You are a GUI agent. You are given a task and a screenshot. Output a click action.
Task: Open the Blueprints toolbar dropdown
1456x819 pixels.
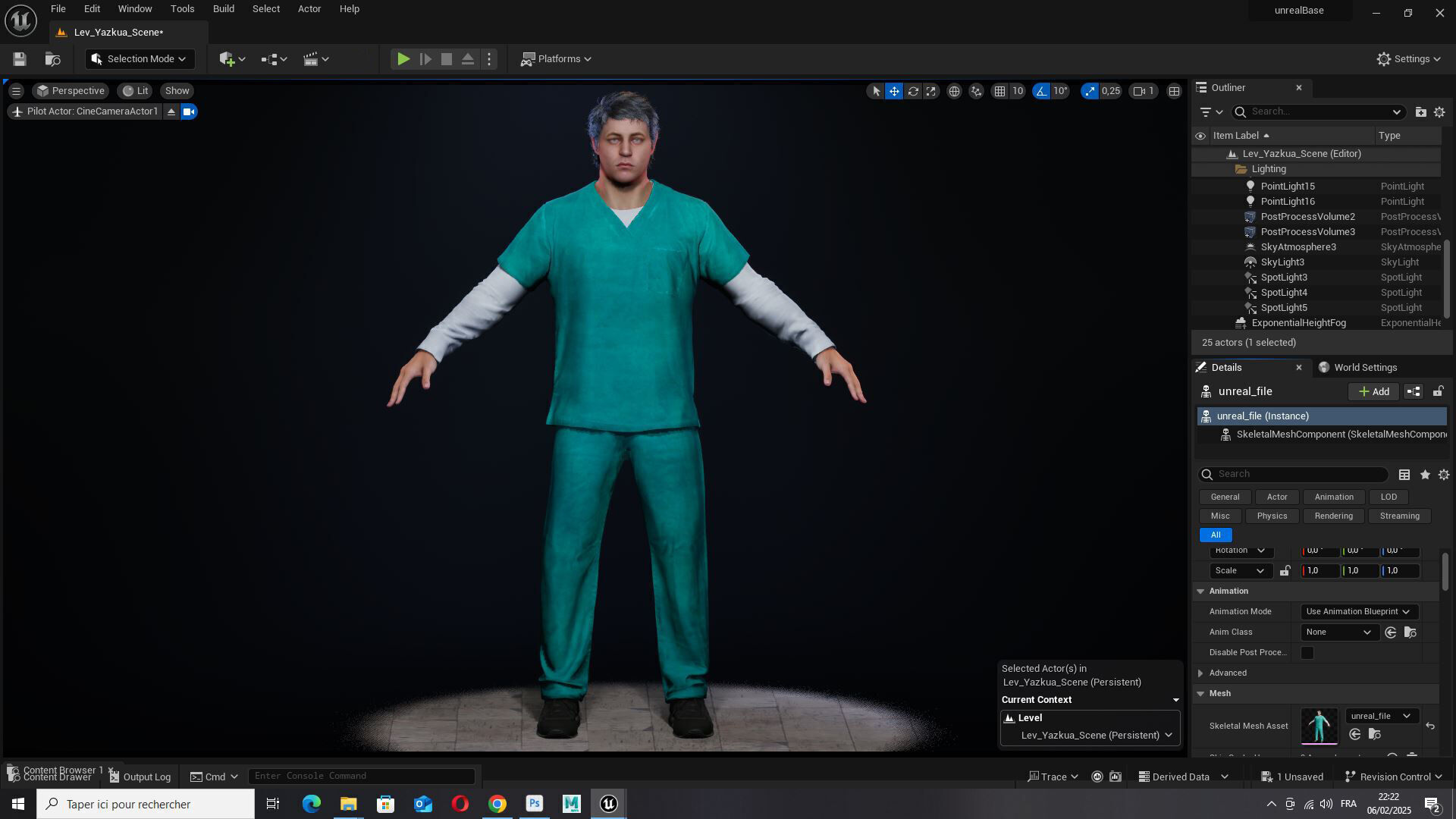tap(274, 59)
